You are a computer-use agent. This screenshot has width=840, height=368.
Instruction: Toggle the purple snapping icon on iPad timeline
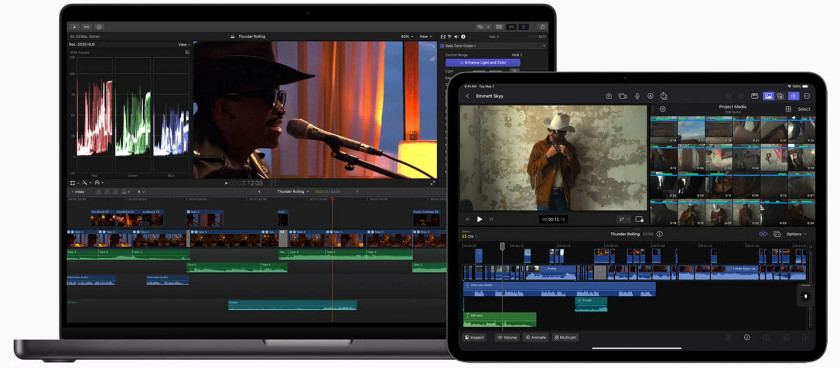(x=763, y=234)
